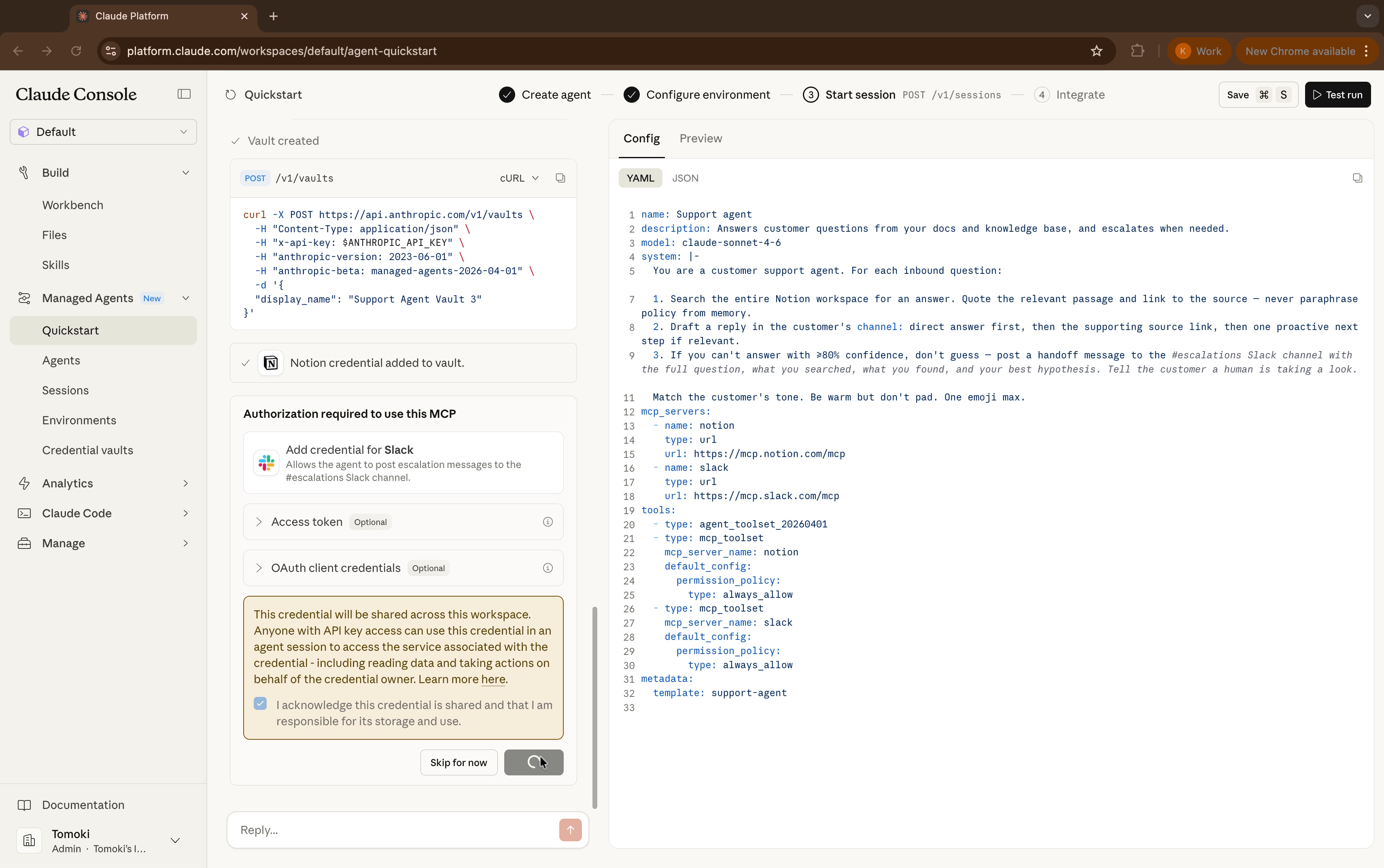Open a new browser tab
The height and width of the screenshot is (868, 1384).
click(x=273, y=16)
